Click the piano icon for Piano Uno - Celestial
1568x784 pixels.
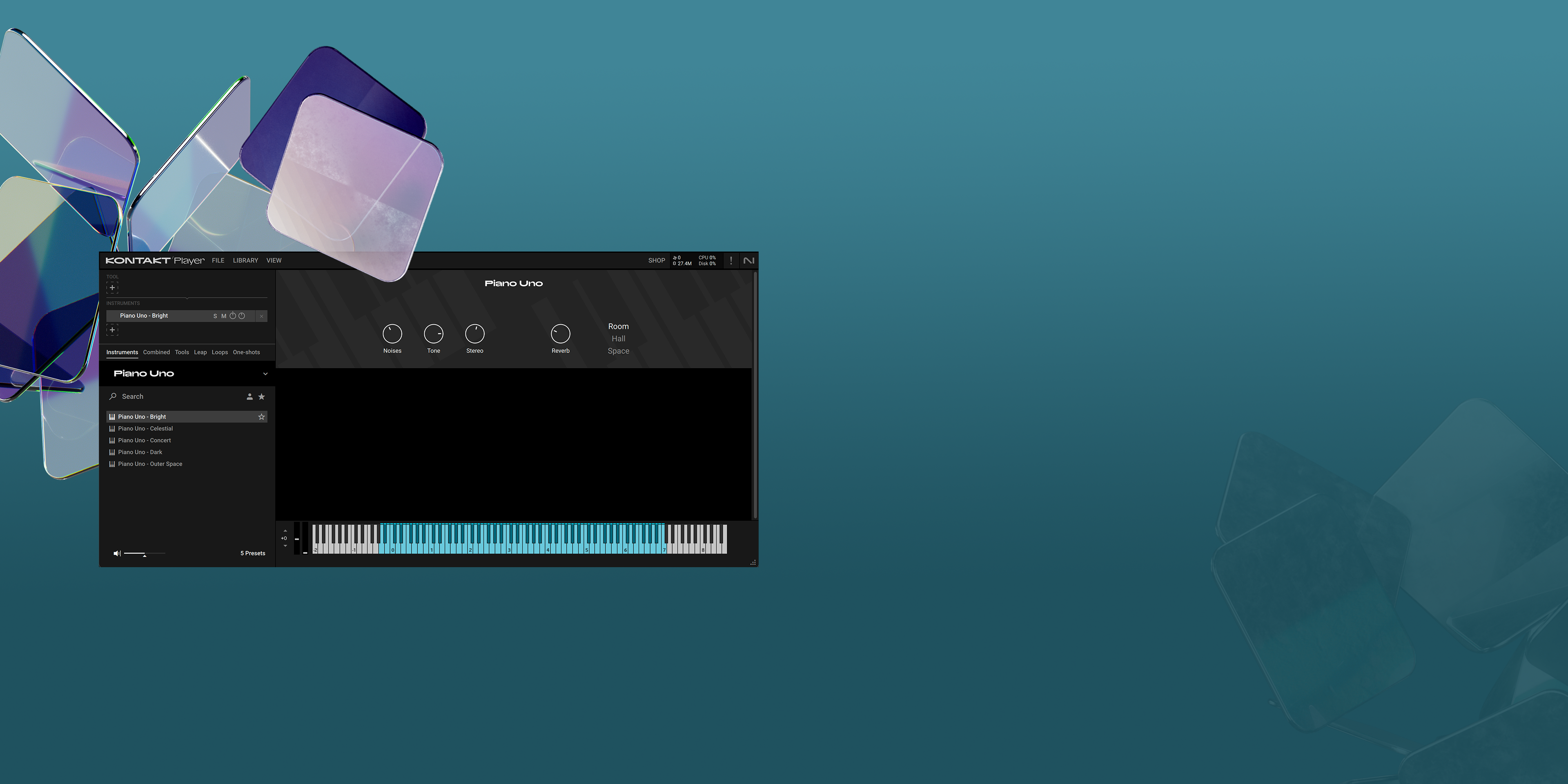point(112,428)
